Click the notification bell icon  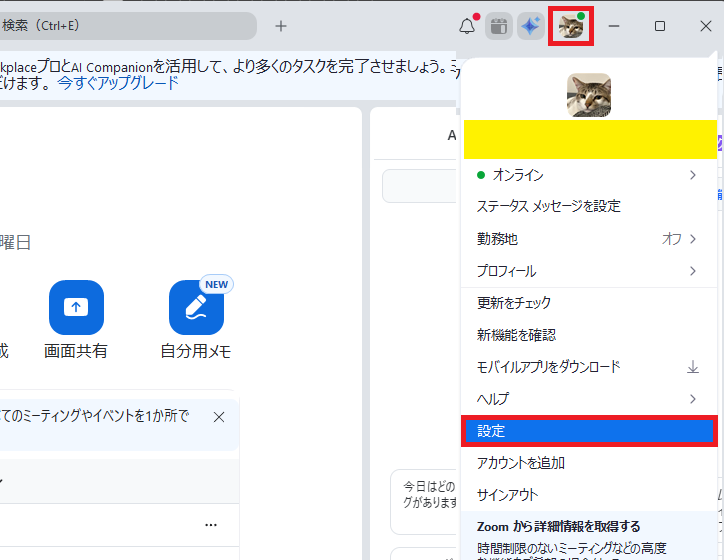[467, 26]
